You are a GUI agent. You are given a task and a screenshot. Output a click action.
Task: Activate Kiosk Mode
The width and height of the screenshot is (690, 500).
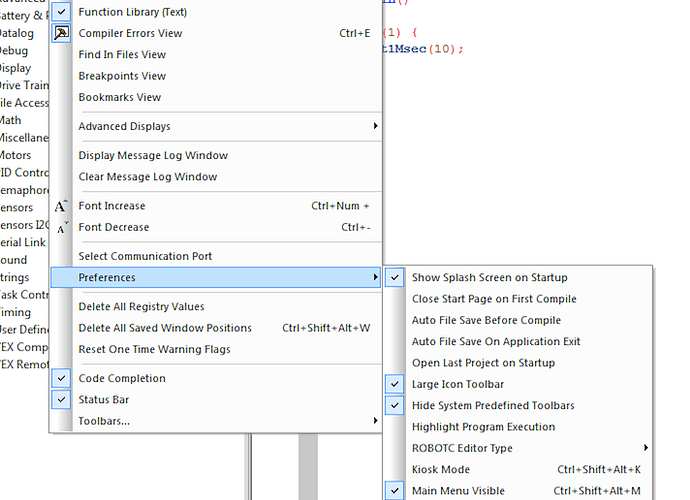coord(518,470)
